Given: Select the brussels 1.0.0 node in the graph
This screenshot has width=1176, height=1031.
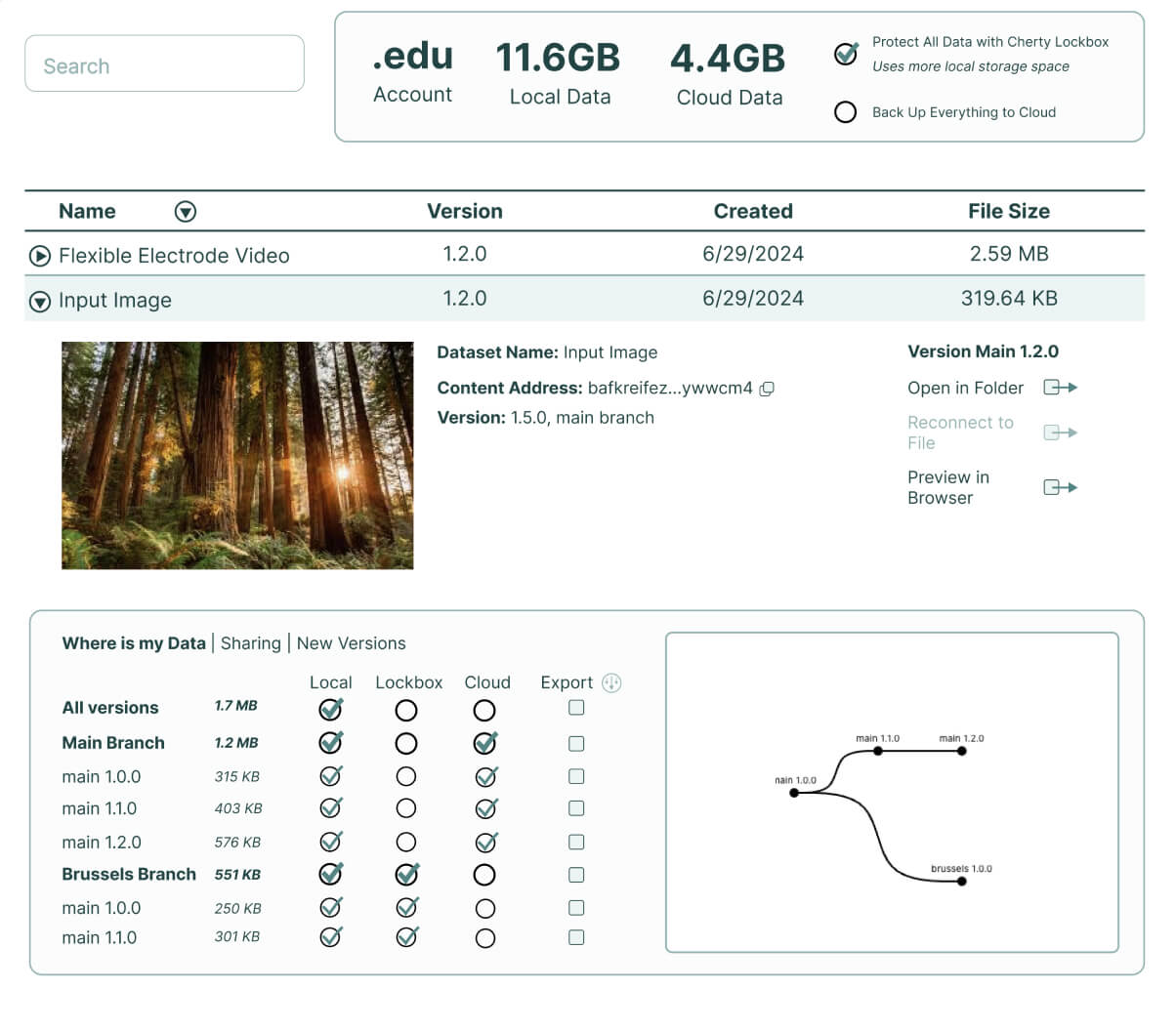Looking at the screenshot, I should [961, 880].
